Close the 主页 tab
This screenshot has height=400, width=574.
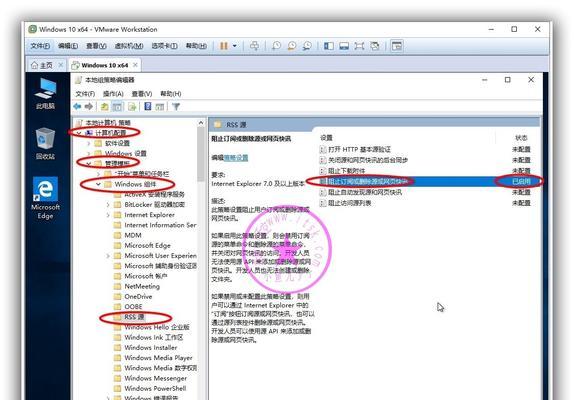(x=60, y=65)
